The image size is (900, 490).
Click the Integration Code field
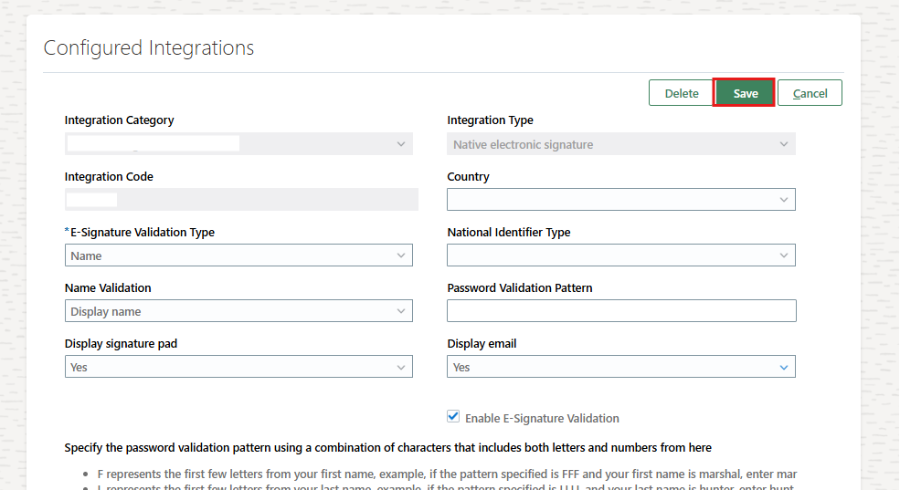(x=242, y=200)
